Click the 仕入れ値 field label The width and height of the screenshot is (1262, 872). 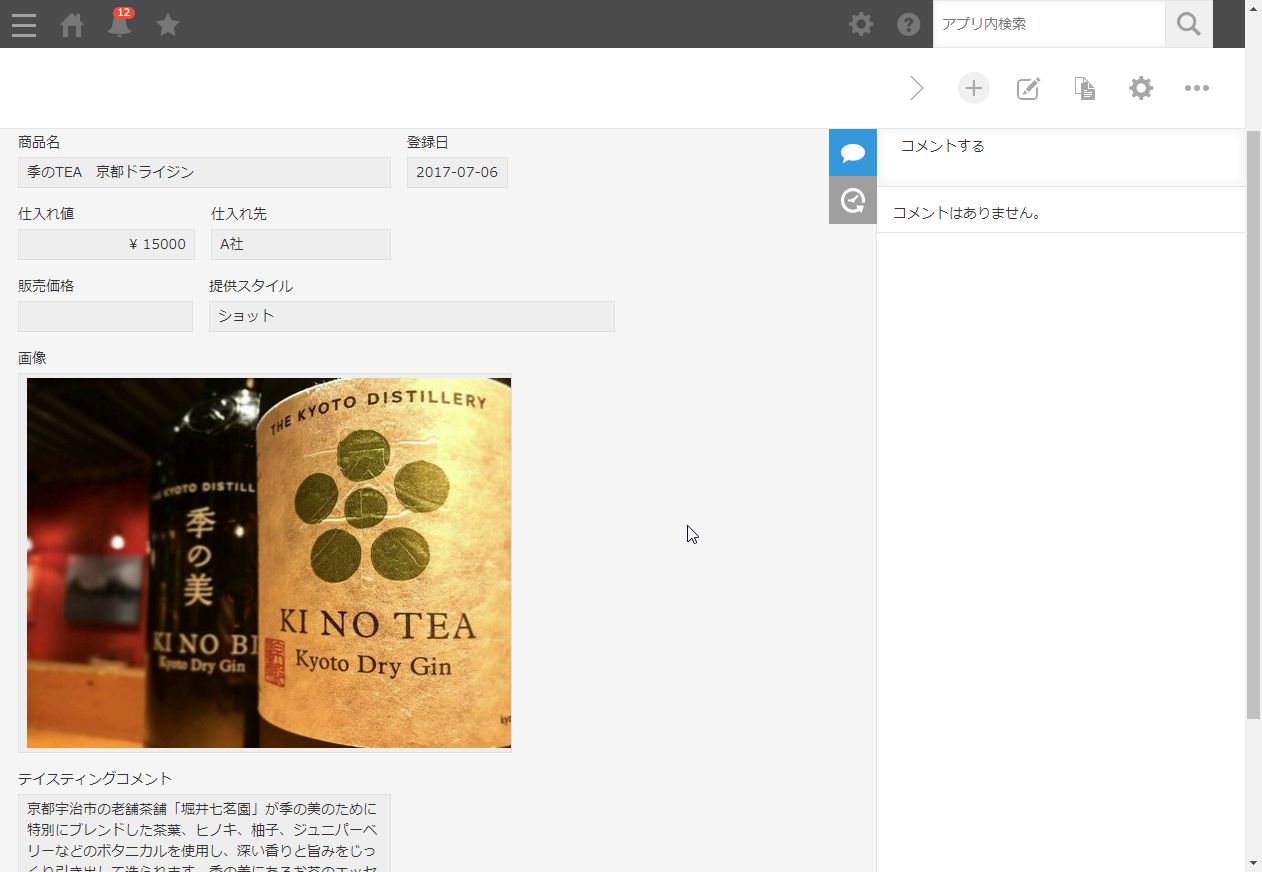point(46,214)
